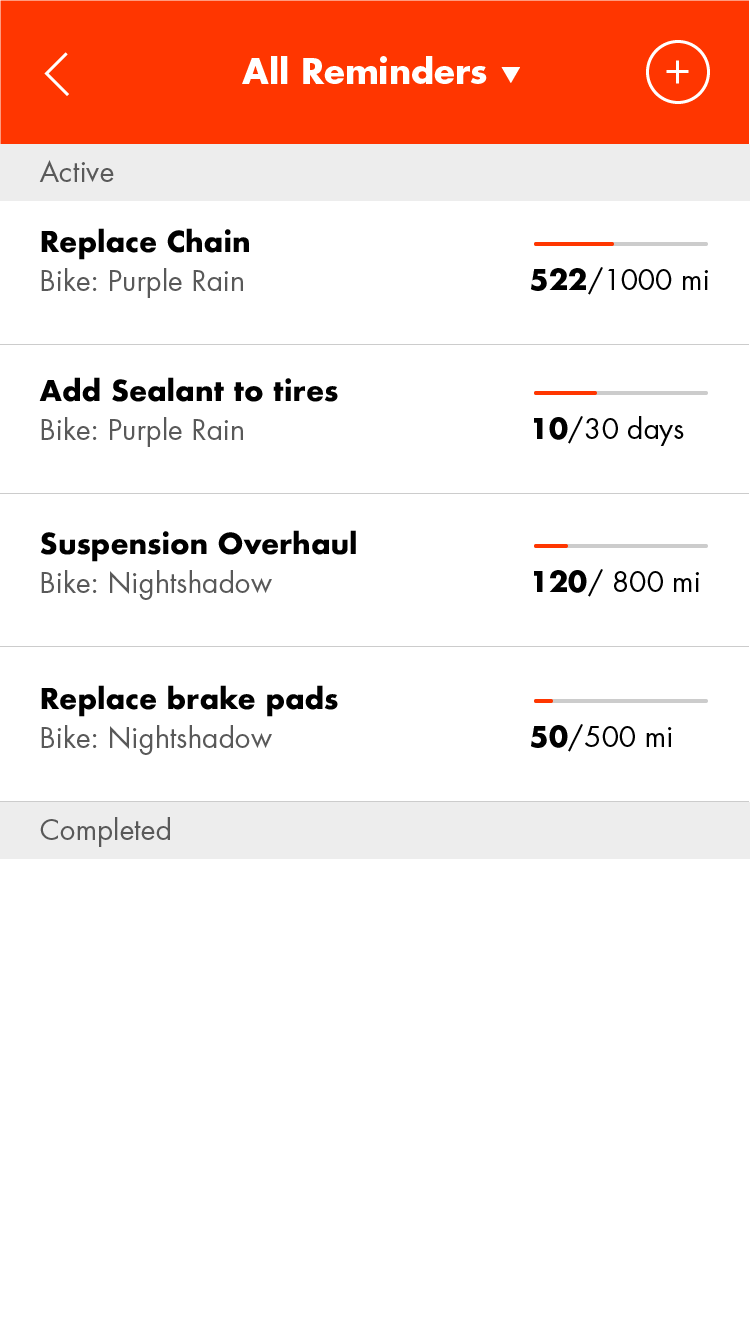This screenshot has width=750, height=1334.
Task: Click the Suspension Overhaul progress bar
Action: coord(620,546)
